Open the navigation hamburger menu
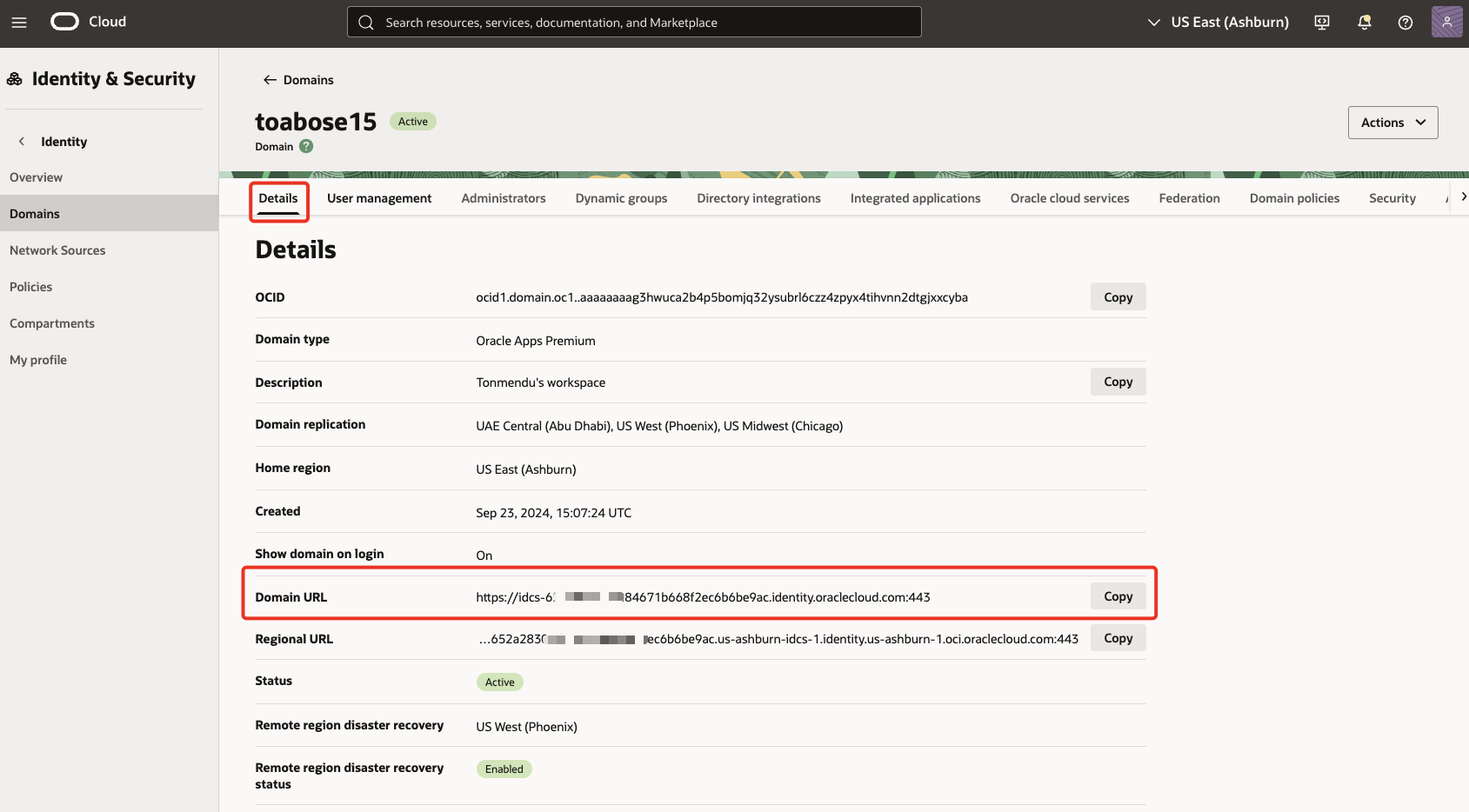 coord(19,23)
